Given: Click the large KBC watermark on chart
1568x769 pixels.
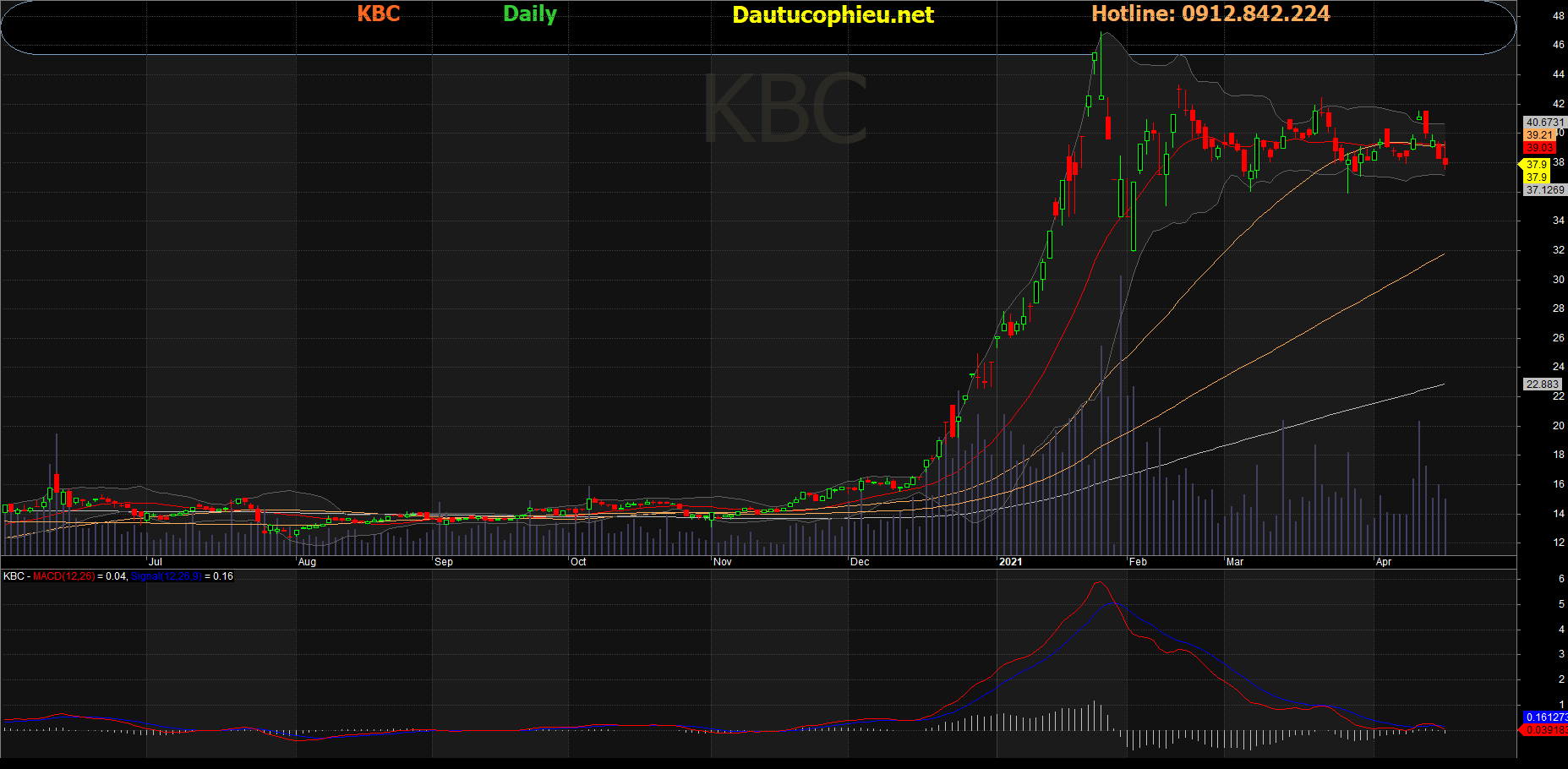Looking at the screenshot, I should pyautogui.click(x=785, y=110).
